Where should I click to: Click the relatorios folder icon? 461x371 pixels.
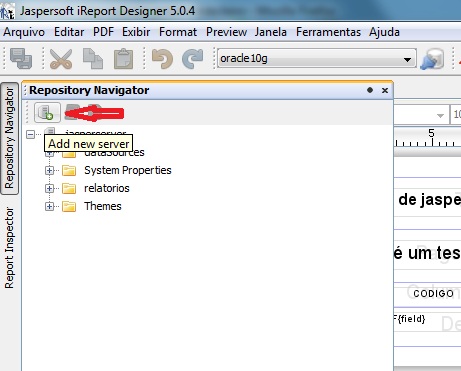[69, 188]
